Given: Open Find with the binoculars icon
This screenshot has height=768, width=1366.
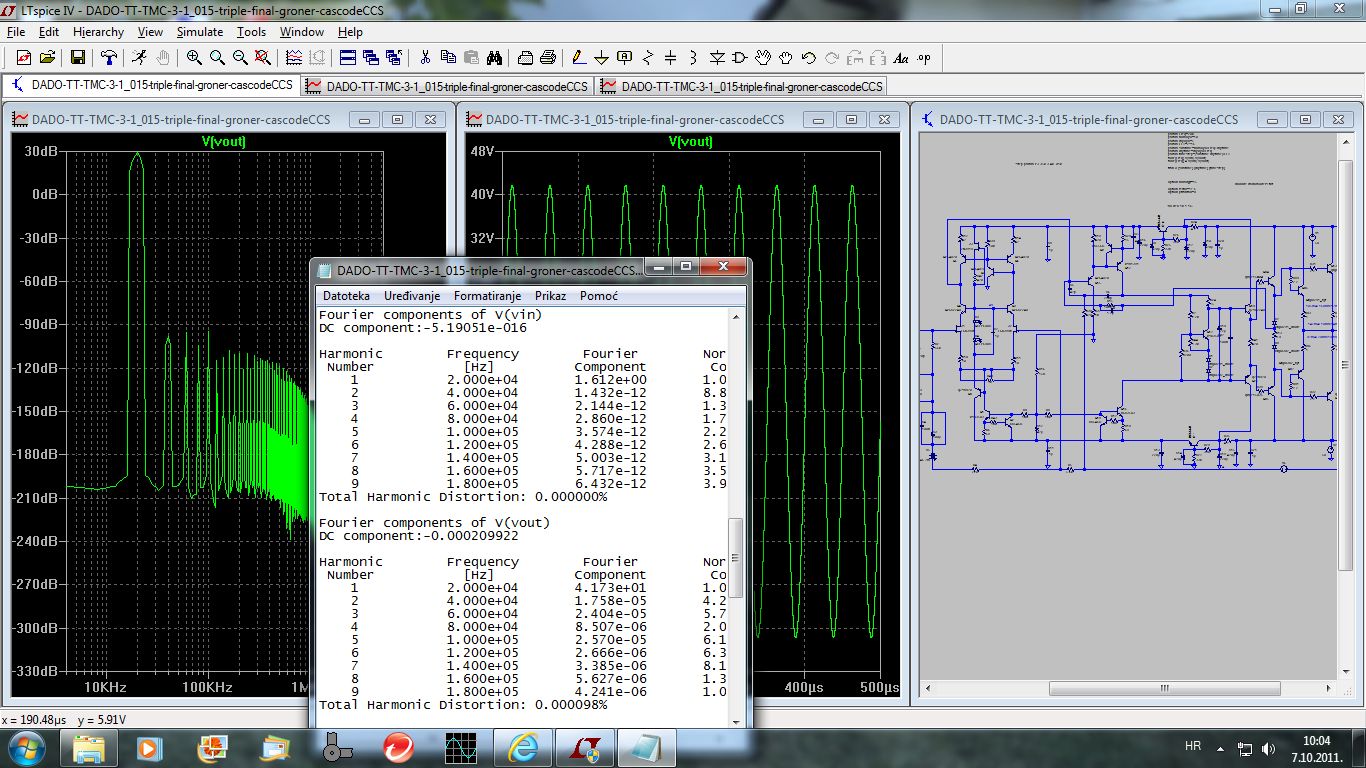Looking at the screenshot, I should point(495,57).
